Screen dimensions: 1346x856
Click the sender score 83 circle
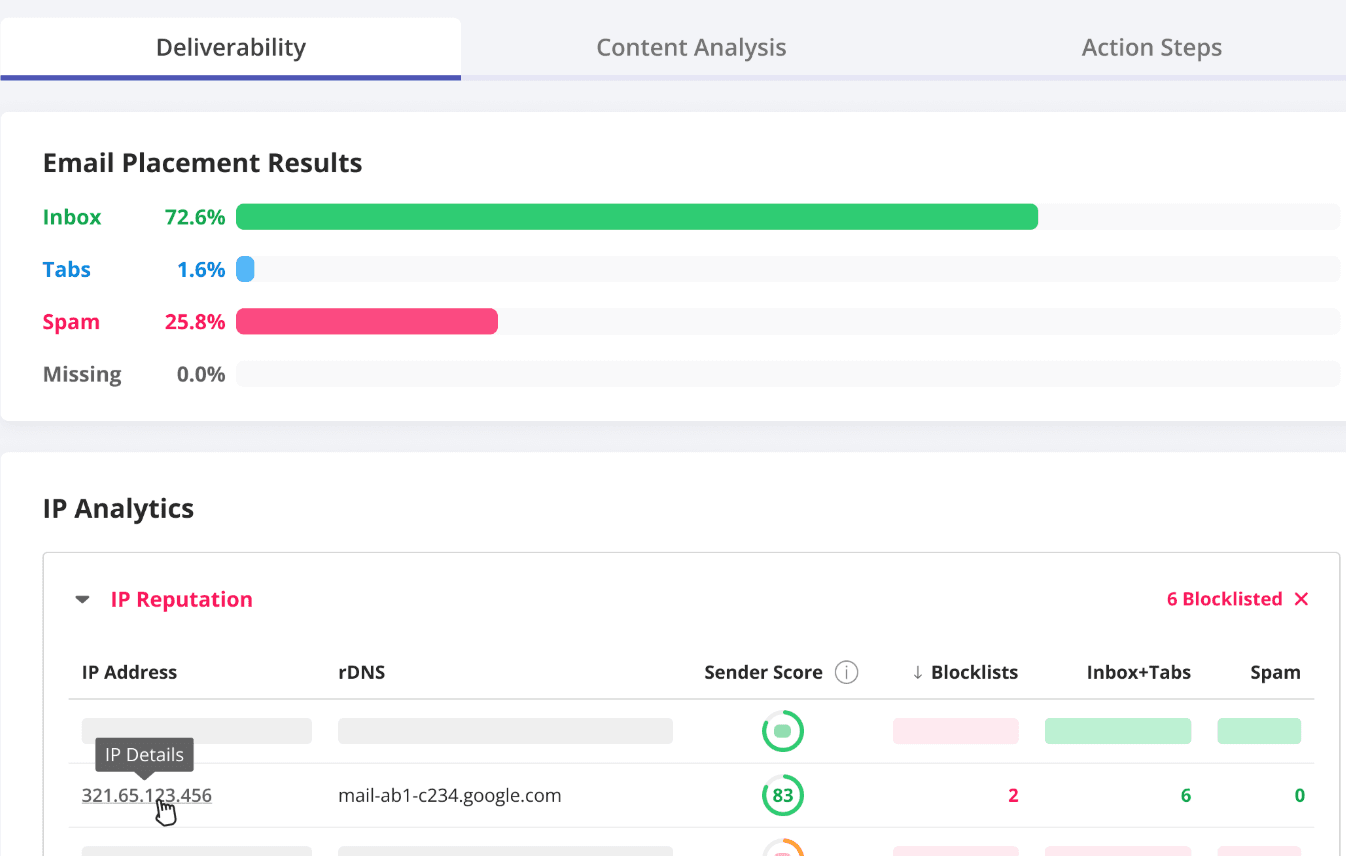point(783,796)
